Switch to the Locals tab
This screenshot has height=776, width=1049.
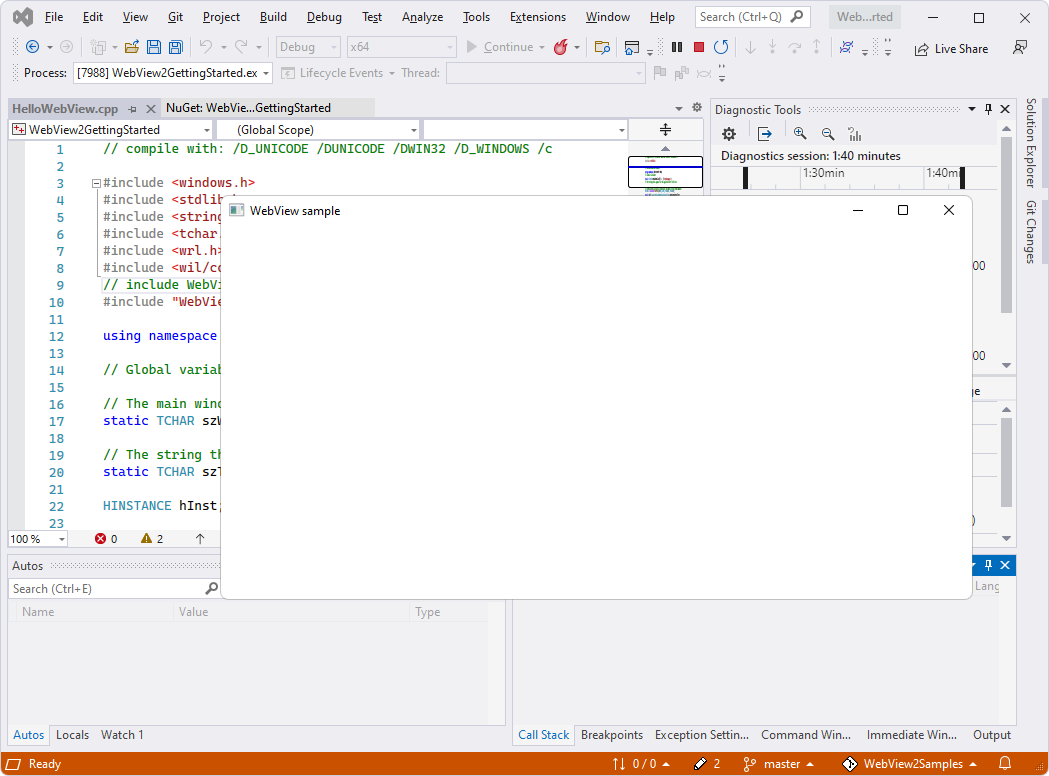coord(72,735)
